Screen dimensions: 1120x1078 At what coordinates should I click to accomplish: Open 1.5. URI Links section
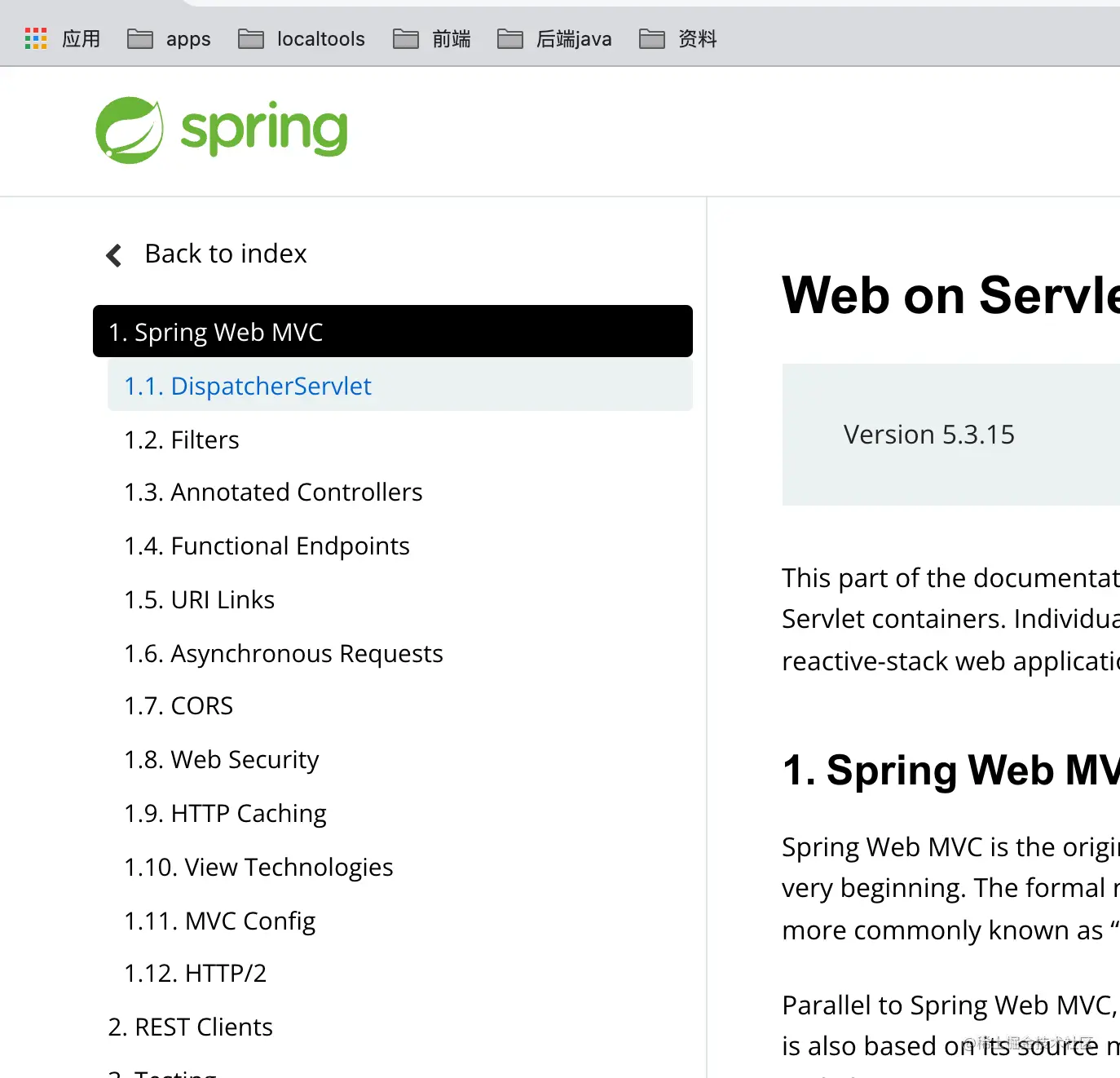199,599
